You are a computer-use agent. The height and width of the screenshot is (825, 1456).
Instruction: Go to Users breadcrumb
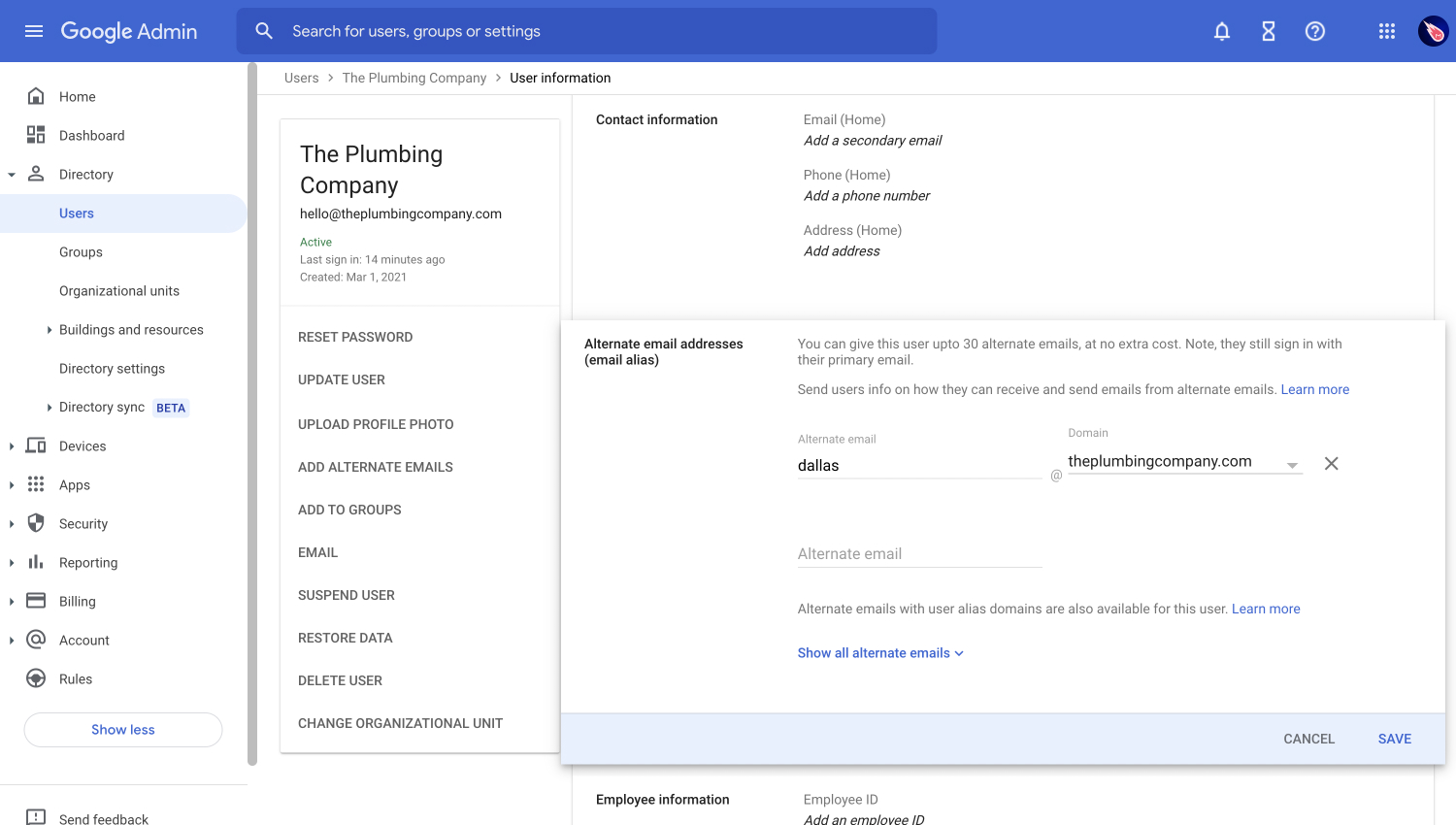coord(302,78)
